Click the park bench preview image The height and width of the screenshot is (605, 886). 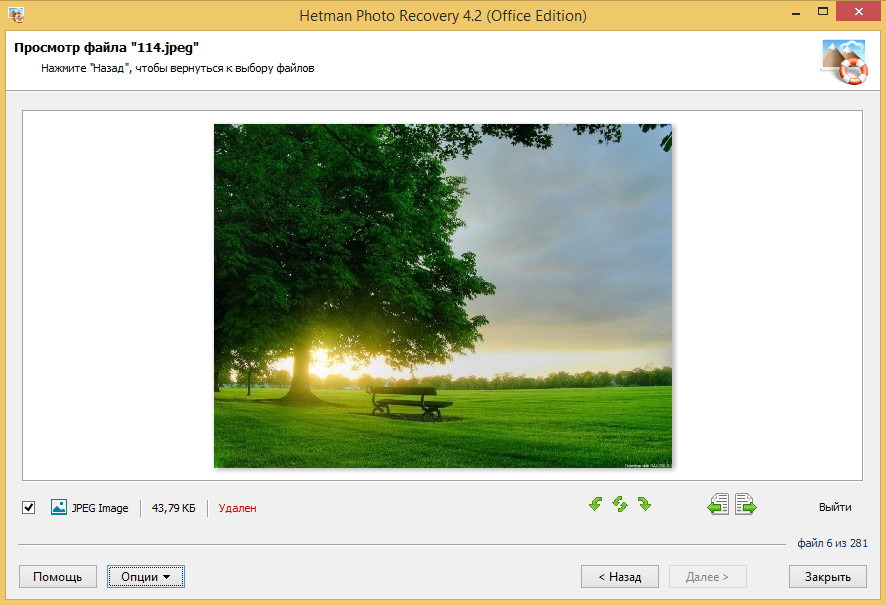click(x=443, y=296)
